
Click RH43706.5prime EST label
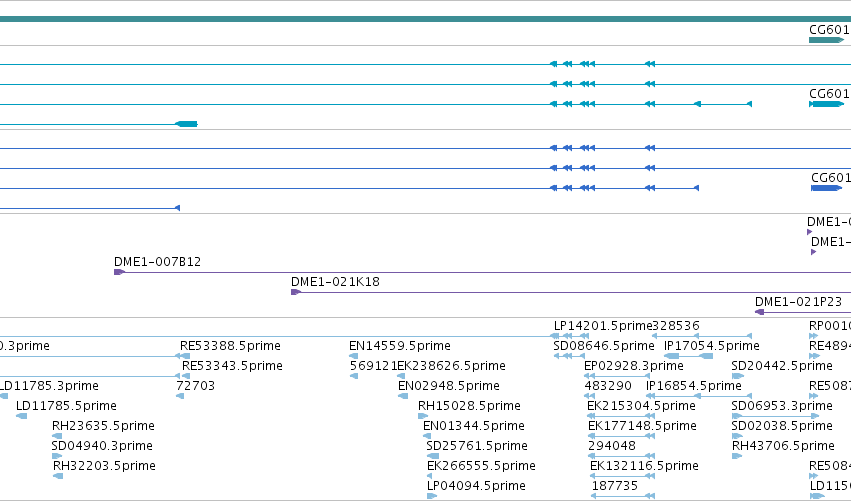point(783,446)
